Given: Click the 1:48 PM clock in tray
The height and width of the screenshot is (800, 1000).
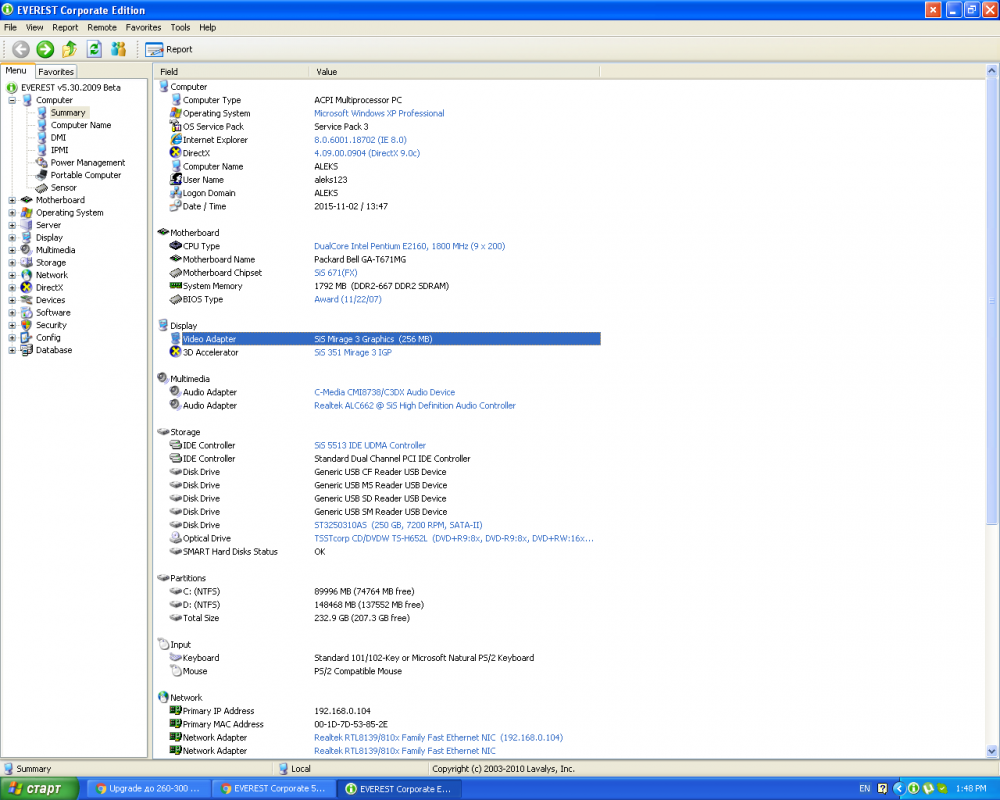Looking at the screenshot, I should [971, 789].
